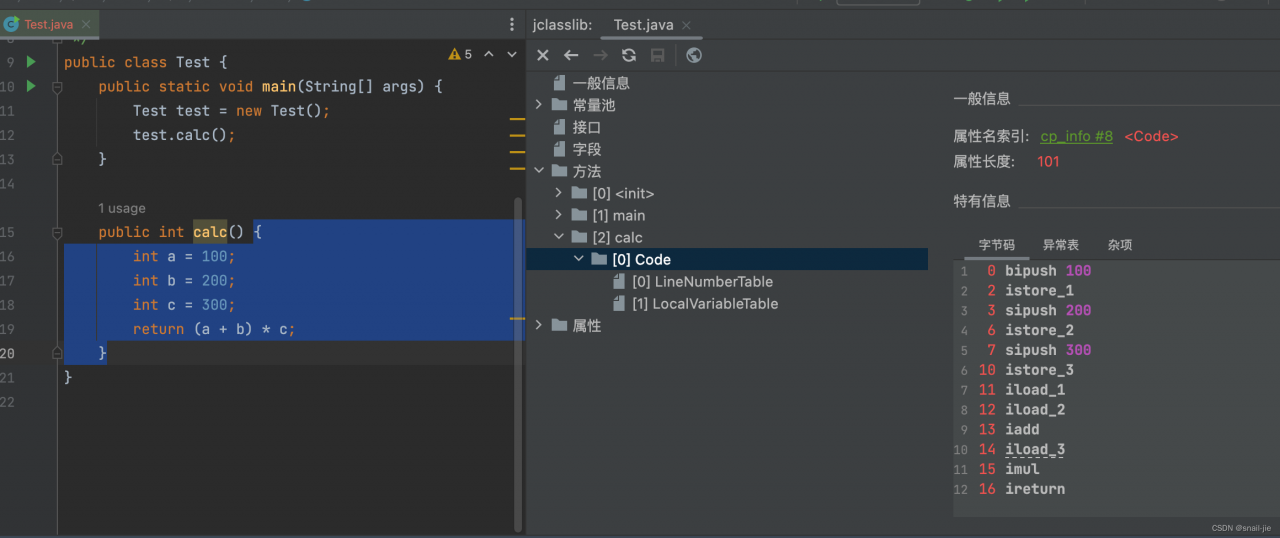Collapse the 方法 tree node
The height and width of the screenshot is (538, 1280).
[538, 171]
